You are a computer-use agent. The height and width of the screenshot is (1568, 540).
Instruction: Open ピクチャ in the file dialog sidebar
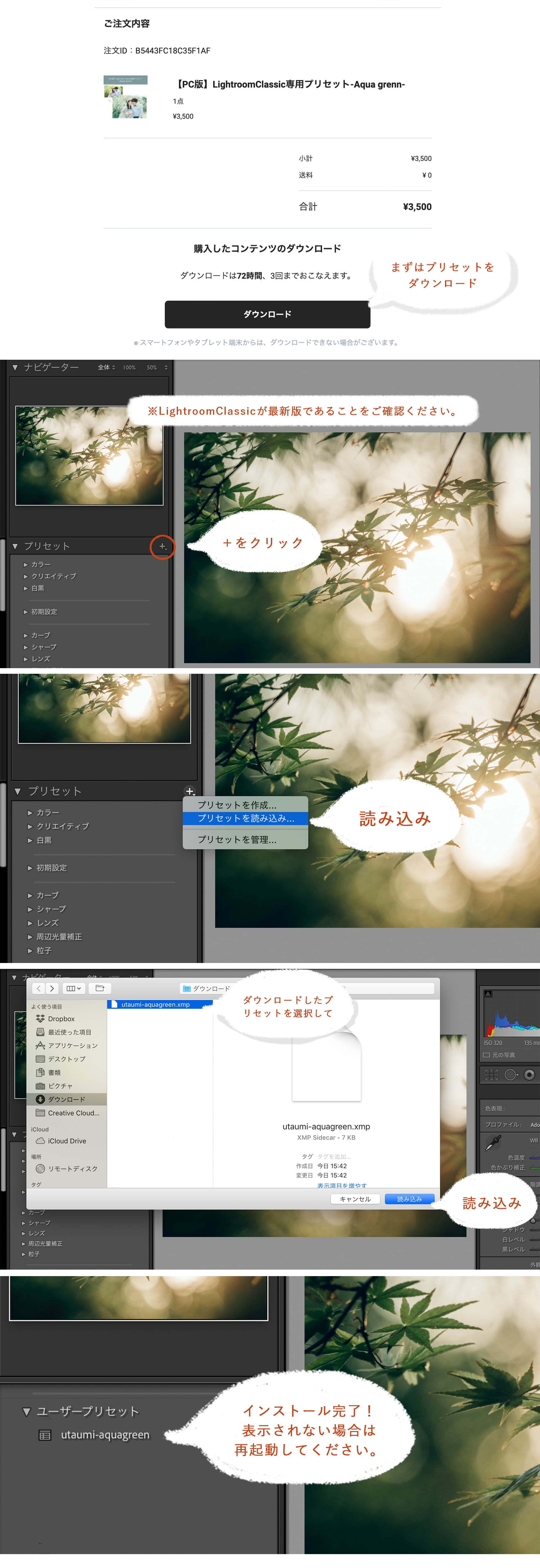pyautogui.click(x=67, y=1086)
